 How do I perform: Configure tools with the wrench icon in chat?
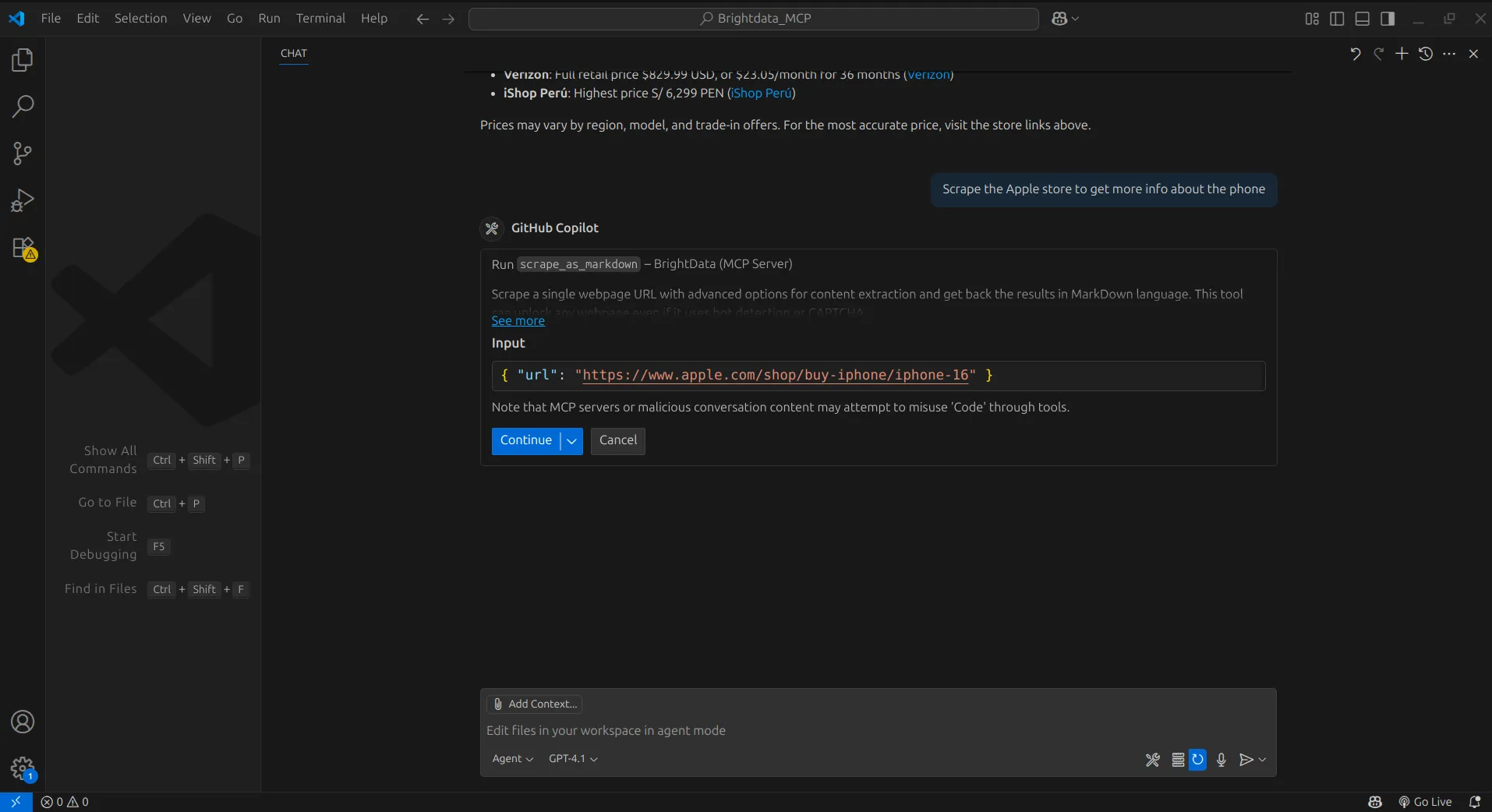(1152, 760)
